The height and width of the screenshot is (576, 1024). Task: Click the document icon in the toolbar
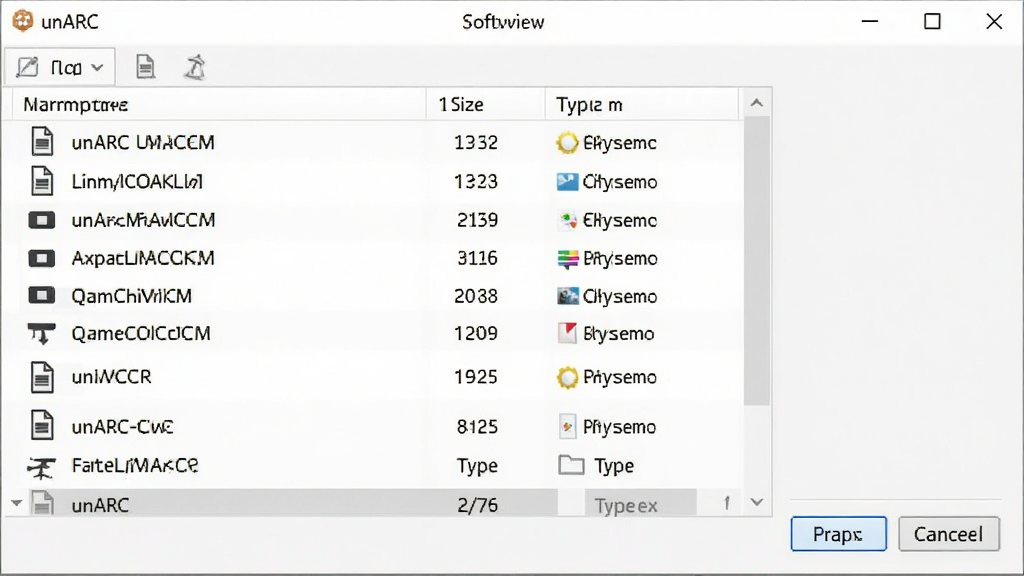coord(145,67)
